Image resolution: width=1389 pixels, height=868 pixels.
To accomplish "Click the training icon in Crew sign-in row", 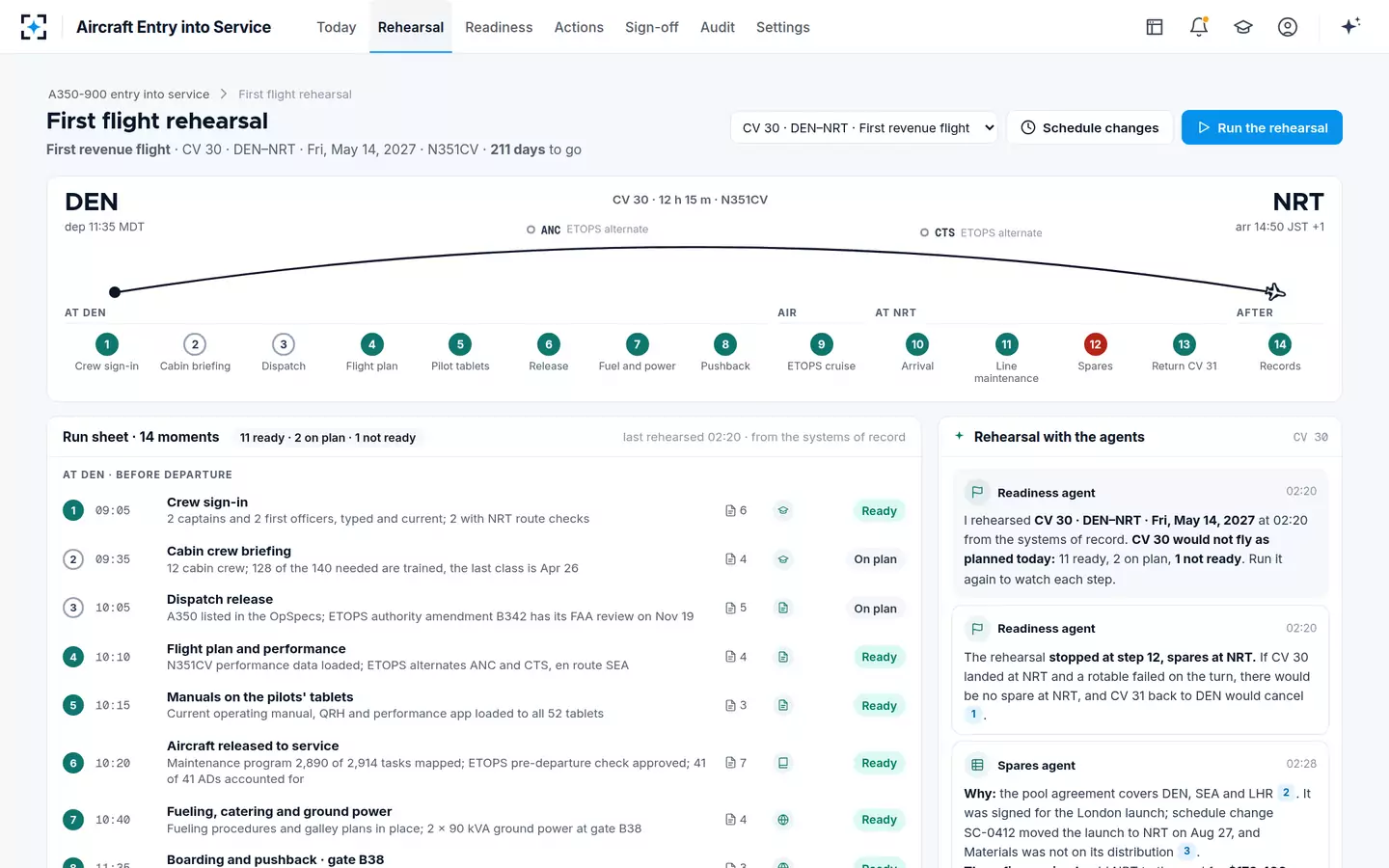I will click(x=783, y=510).
